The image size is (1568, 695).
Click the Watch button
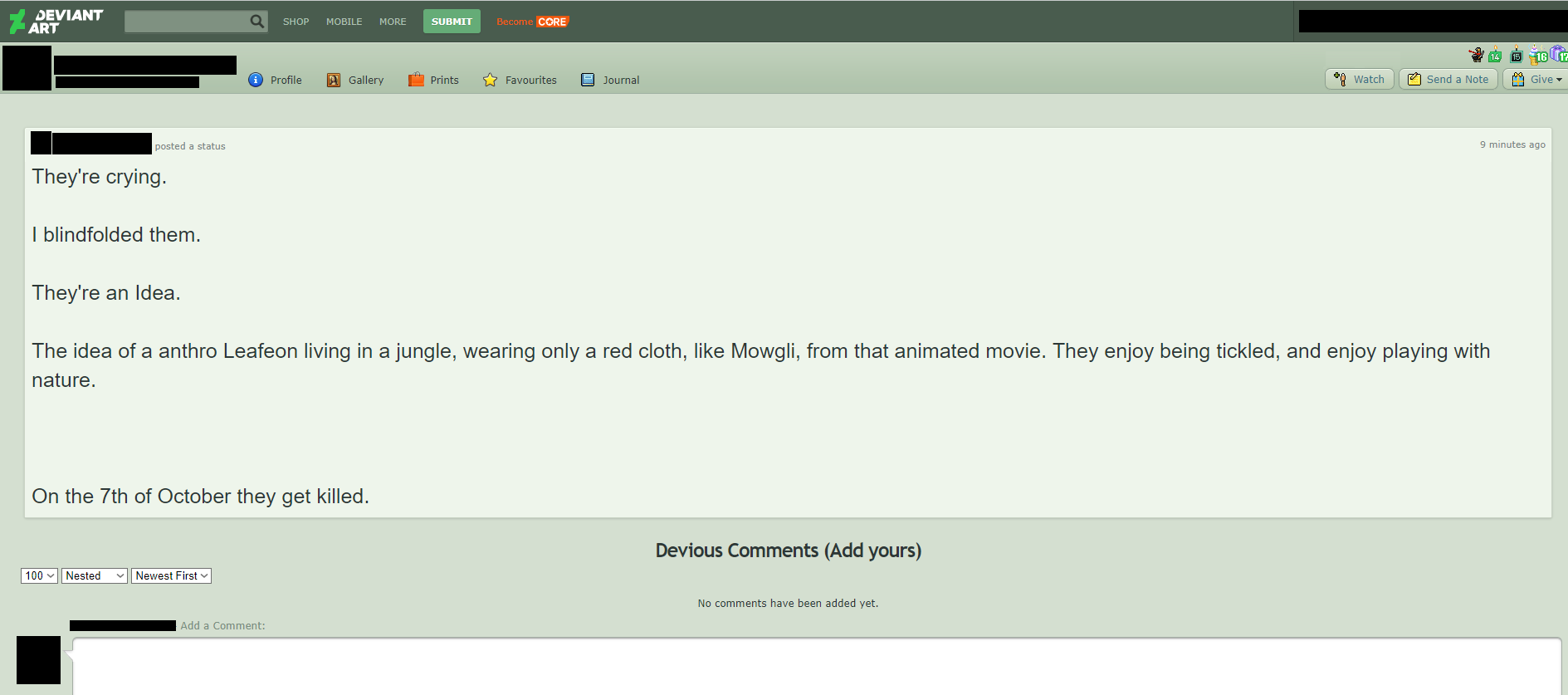(x=1360, y=79)
